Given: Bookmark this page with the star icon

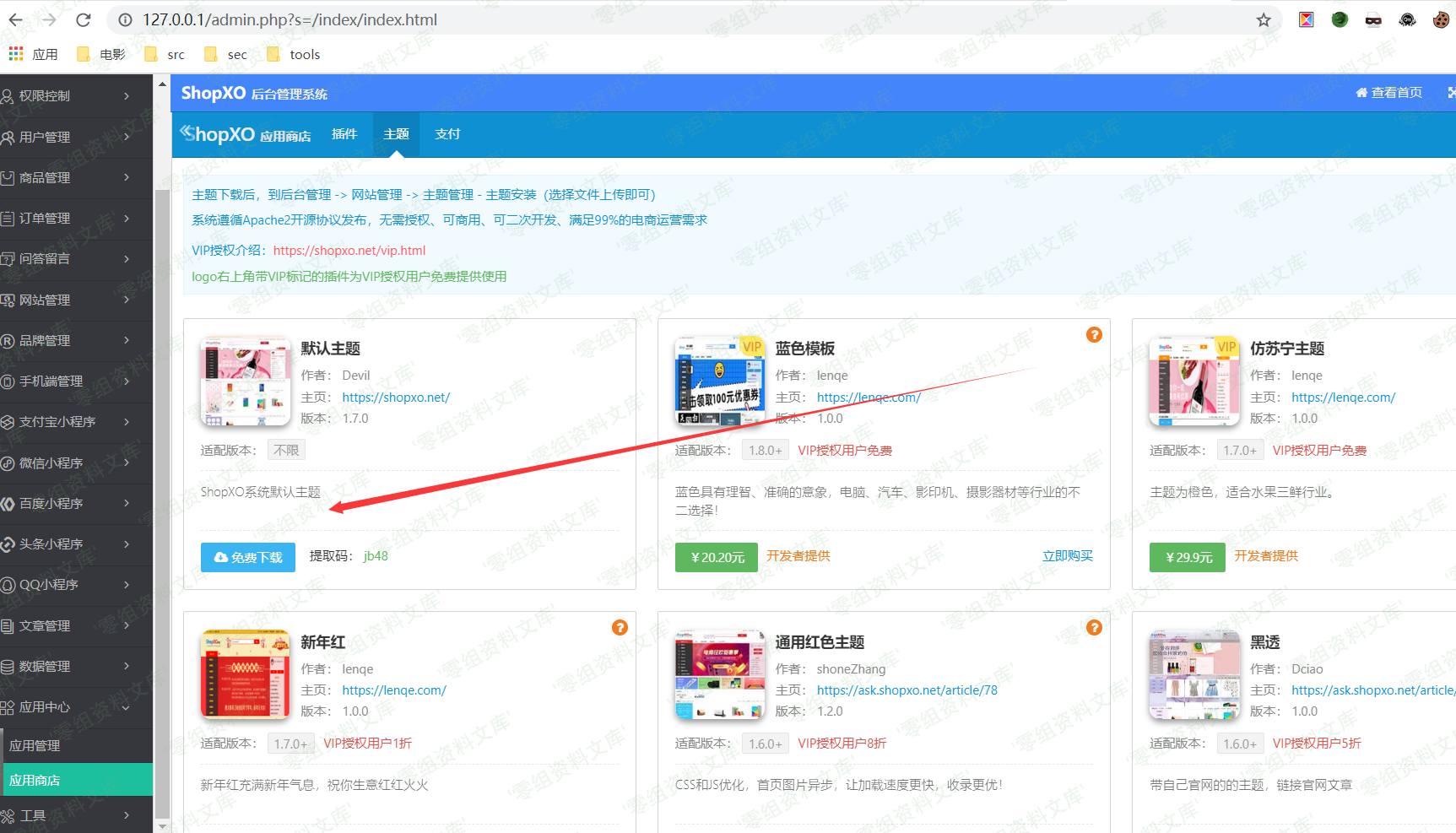Looking at the screenshot, I should pos(1263,19).
